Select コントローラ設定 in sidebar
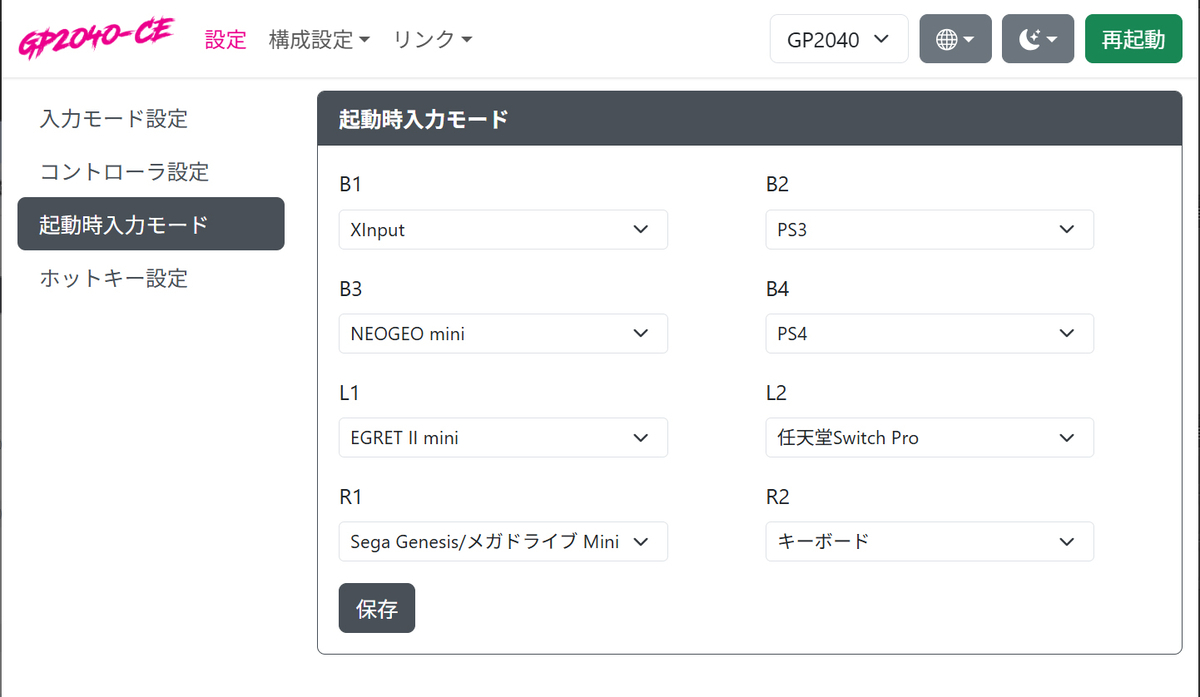Image resolution: width=1200 pixels, height=697 pixels. (x=151, y=171)
